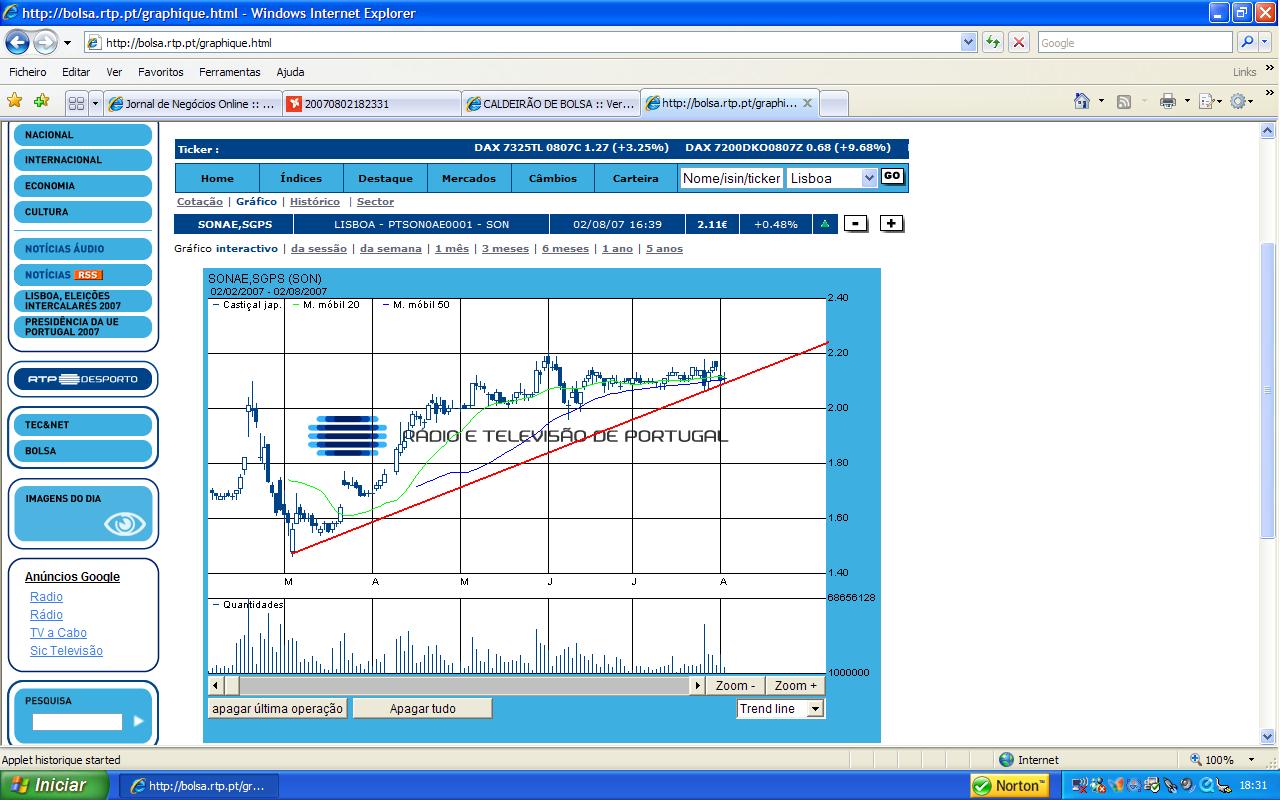The width and height of the screenshot is (1280, 800).
Task: Open Favorites Center with the yellow star
Action: (x=15, y=101)
